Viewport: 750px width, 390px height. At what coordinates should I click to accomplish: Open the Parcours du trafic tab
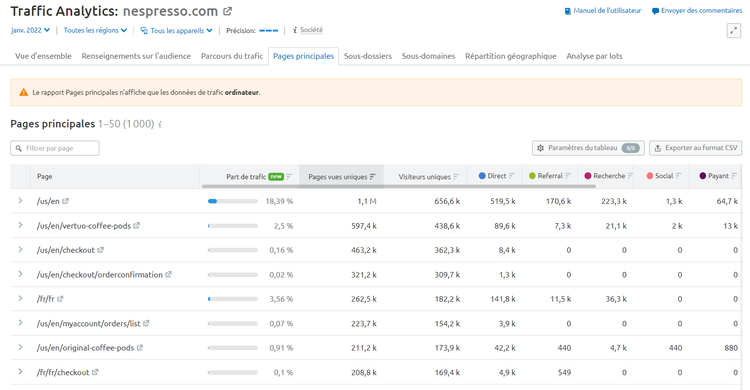[232, 56]
